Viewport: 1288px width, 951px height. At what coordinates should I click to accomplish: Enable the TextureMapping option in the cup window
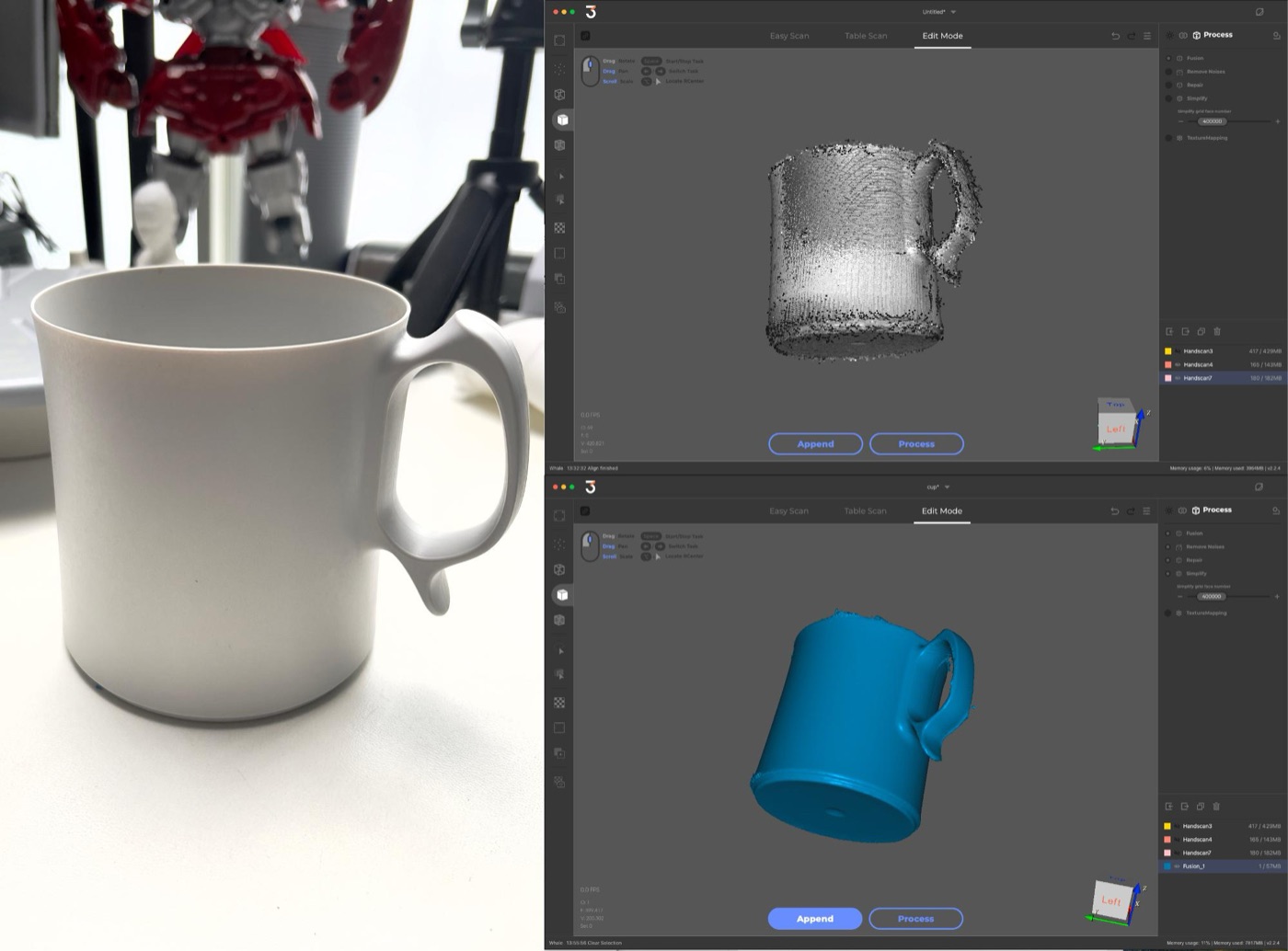[x=1169, y=613]
